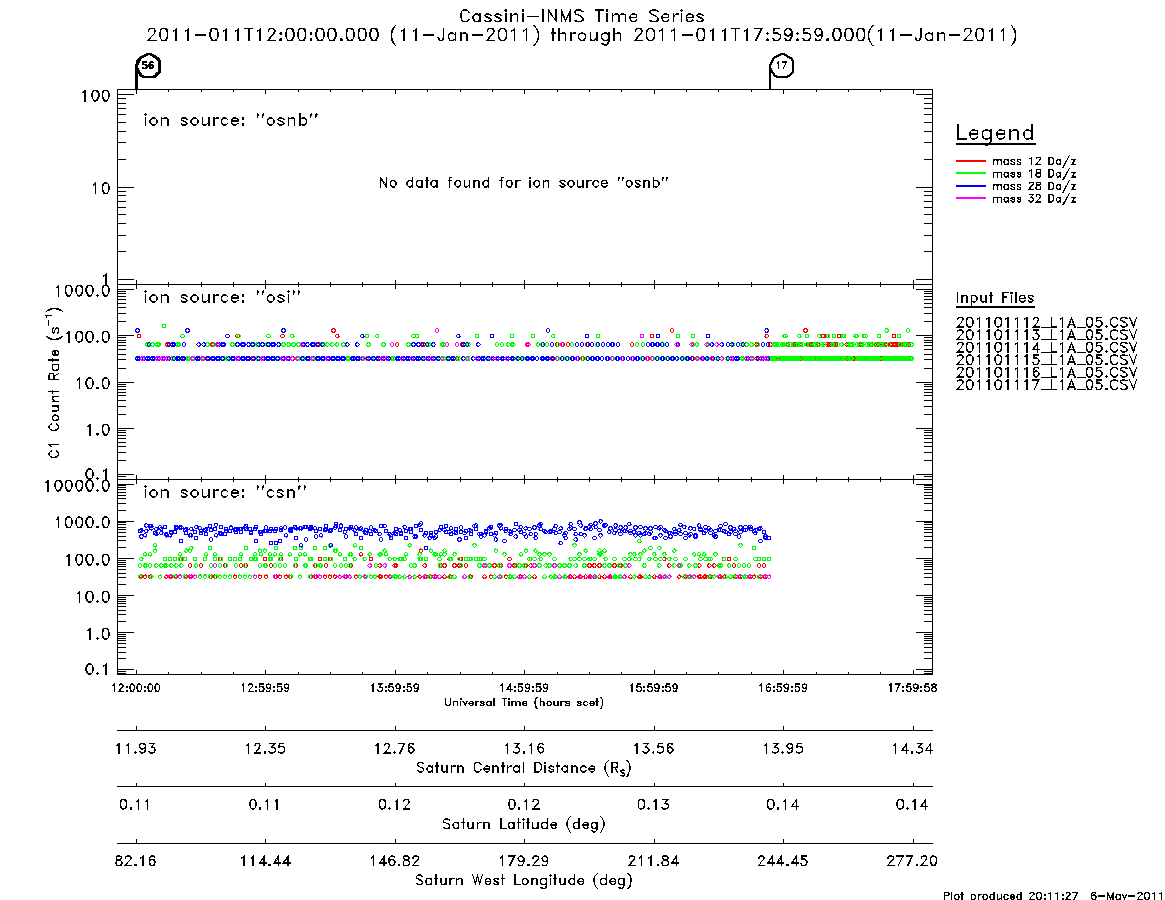Click the "Input Files" heading
Screen dimensions: 1165x900
(995, 298)
